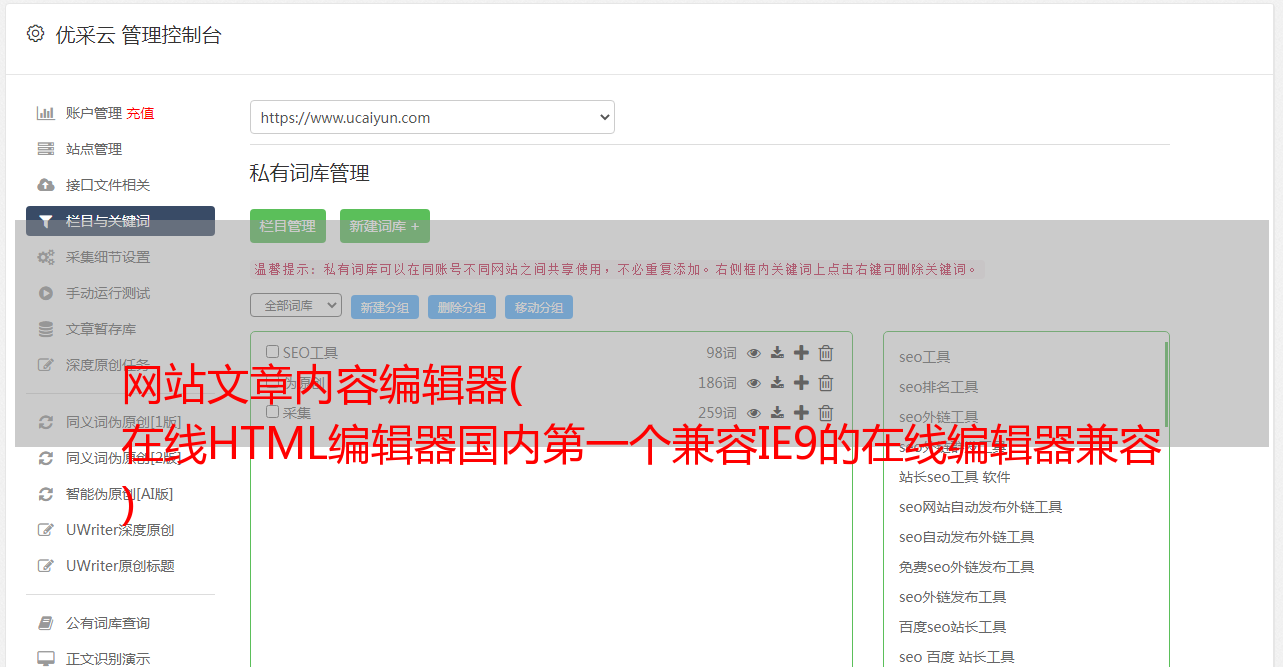Click the download icon in the 186词 row
This screenshot has width=1283, height=667.
pyautogui.click(x=777, y=383)
